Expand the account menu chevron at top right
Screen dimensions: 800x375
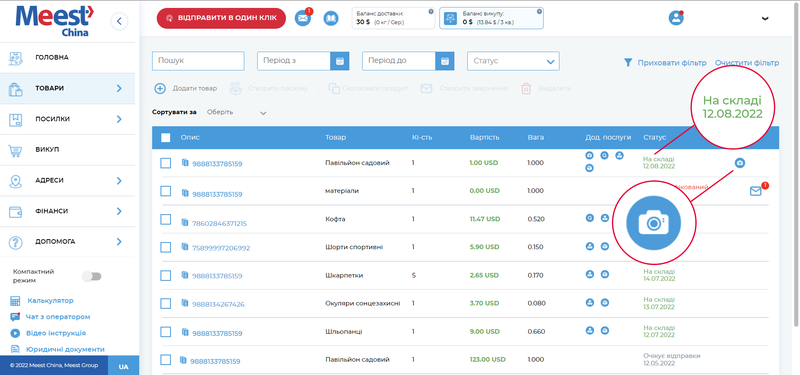[x=765, y=18]
